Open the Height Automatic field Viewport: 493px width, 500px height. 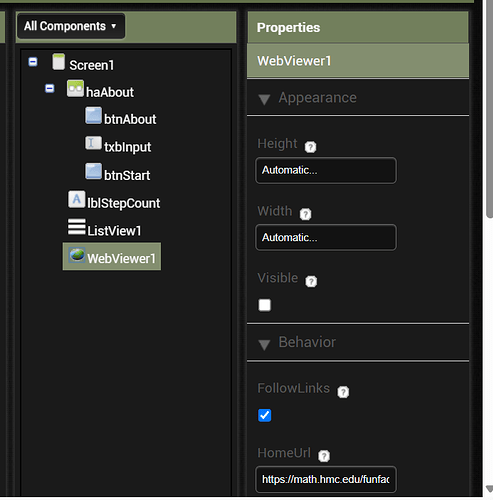[x=326, y=171]
